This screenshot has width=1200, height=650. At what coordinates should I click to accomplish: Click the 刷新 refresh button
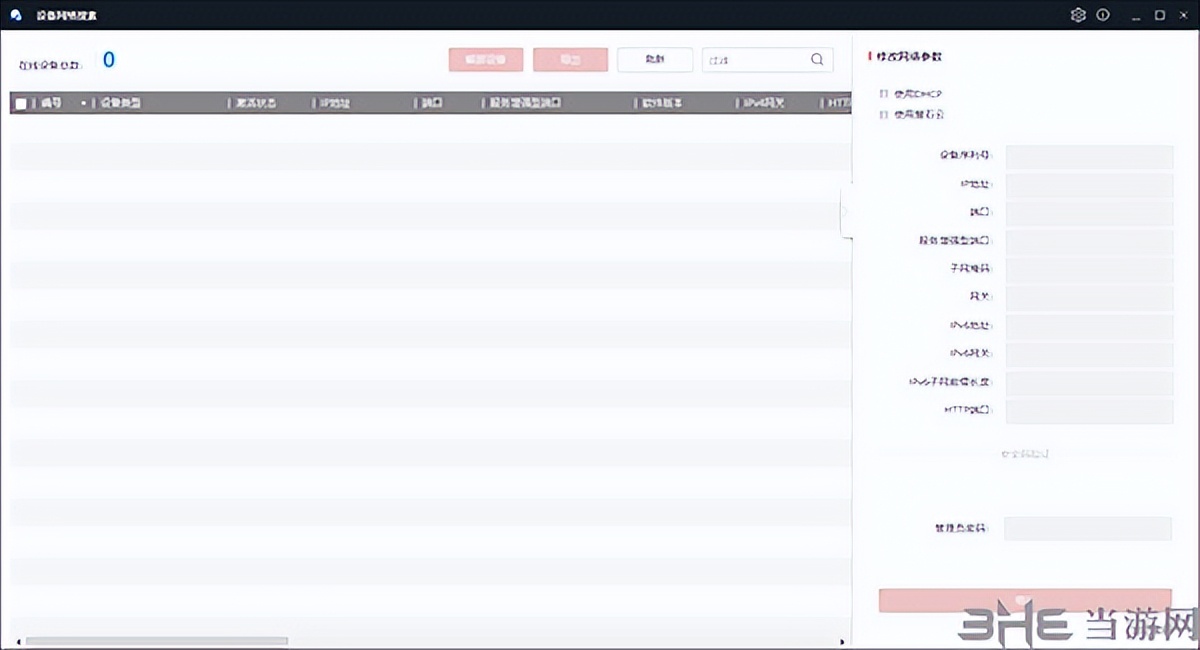coord(655,60)
